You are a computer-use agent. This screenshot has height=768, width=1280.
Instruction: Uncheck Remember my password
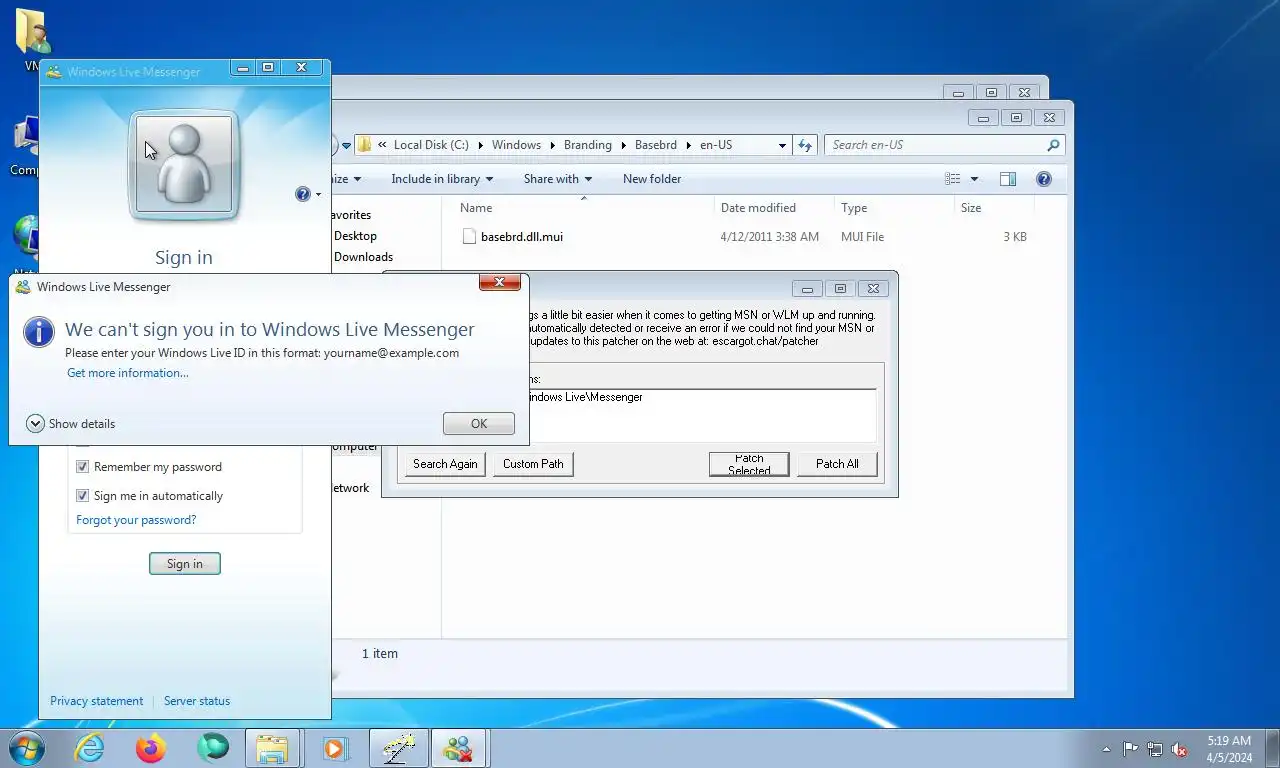pos(83,467)
